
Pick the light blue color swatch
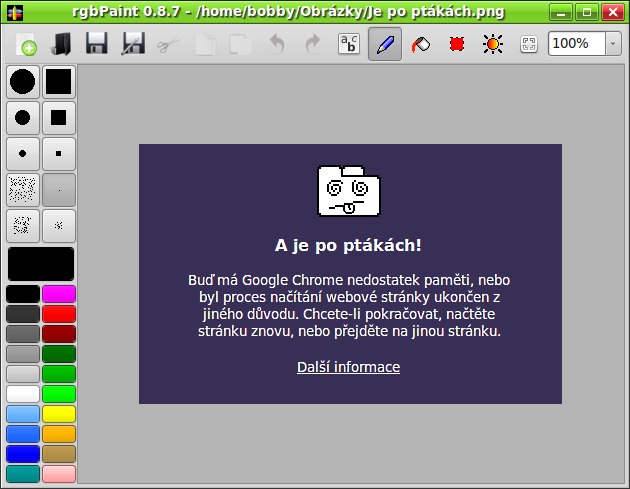[x=23, y=414]
